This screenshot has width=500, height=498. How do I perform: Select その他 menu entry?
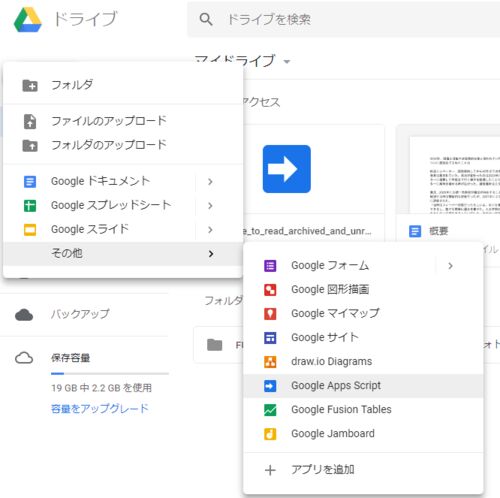[123, 254]
